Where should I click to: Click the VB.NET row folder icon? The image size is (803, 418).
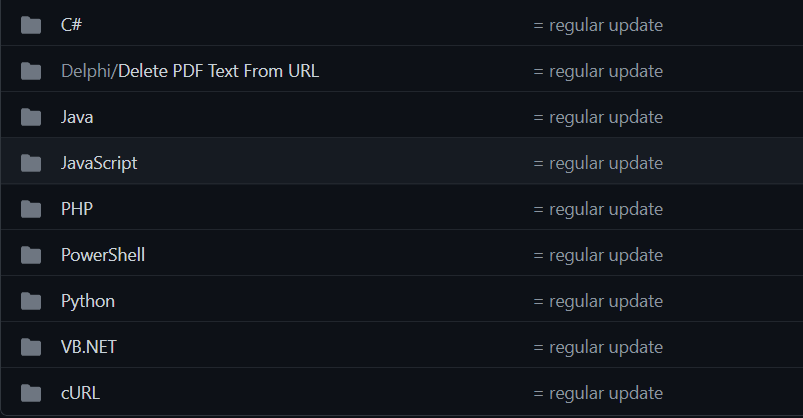[x=31, y=347]
